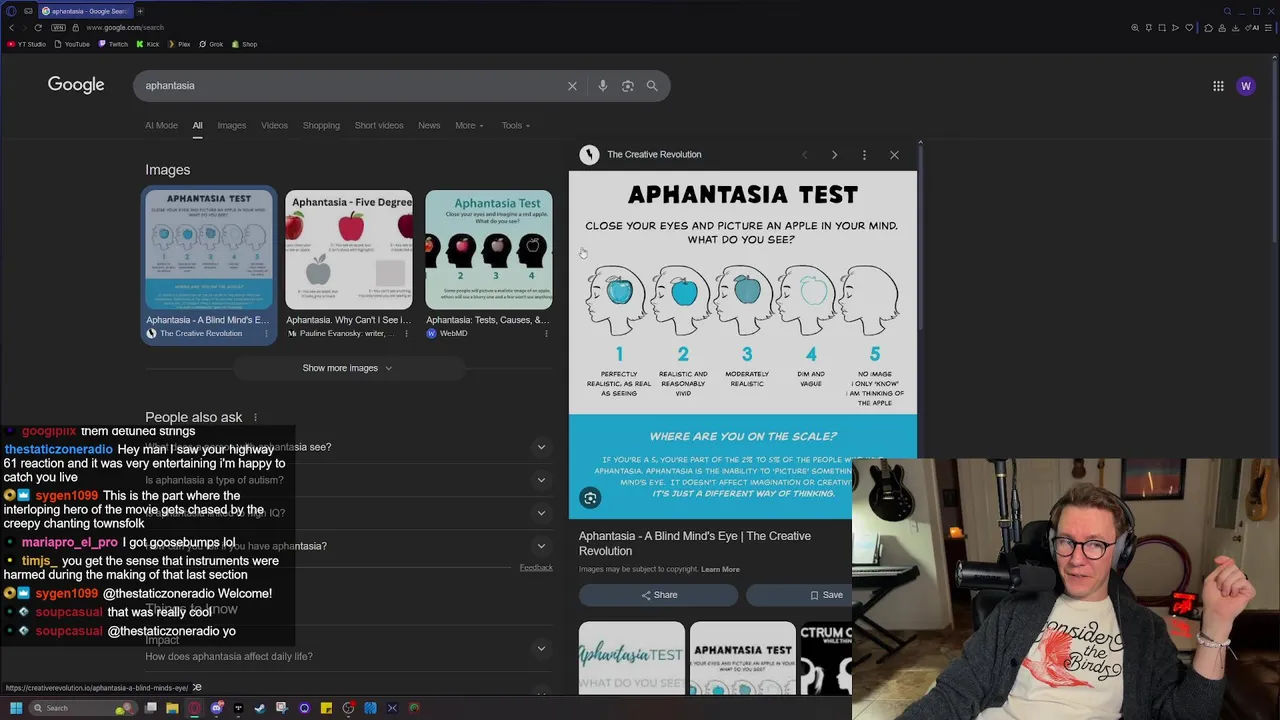Open the Kick bookmark

click(x=147, y=44)
